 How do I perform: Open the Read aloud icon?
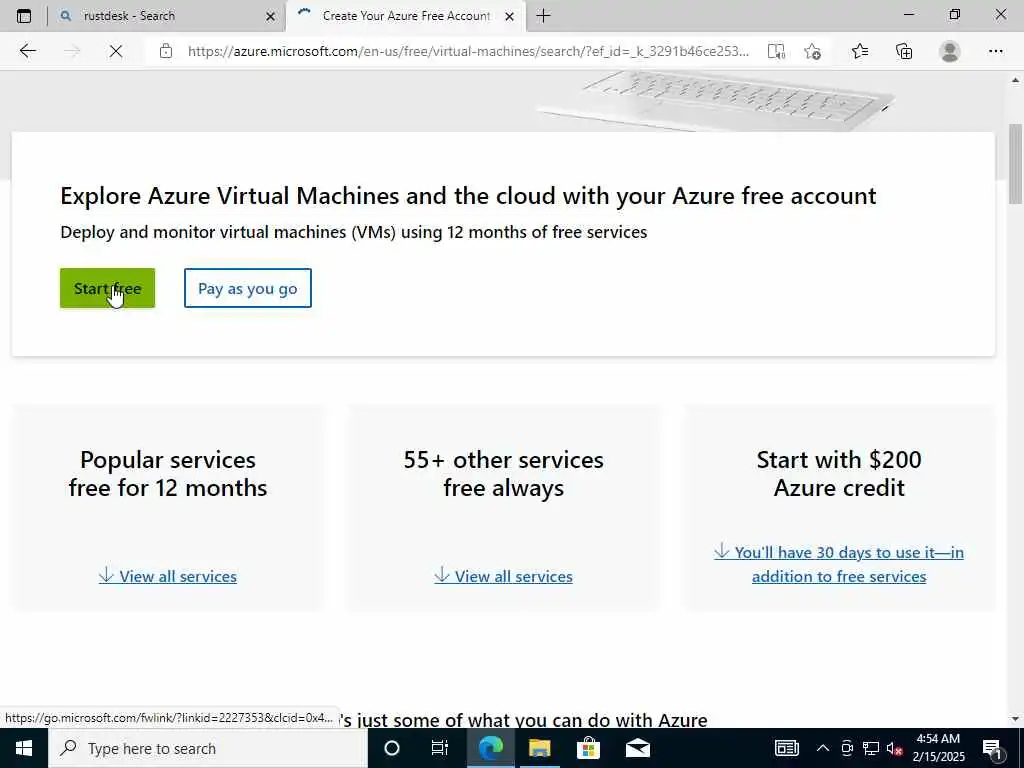(776, 51)
